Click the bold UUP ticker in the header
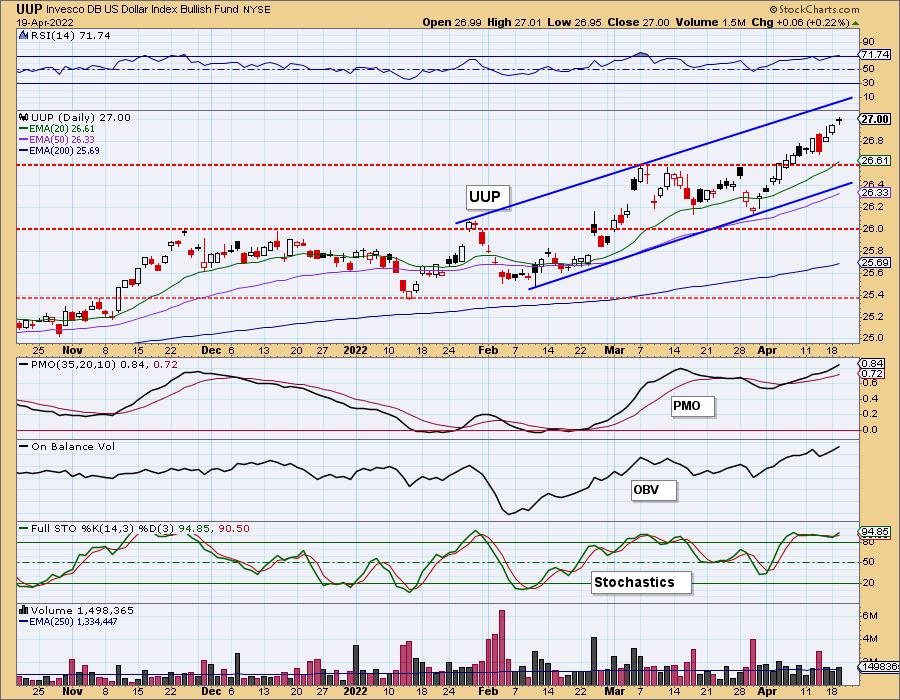The height and width of the screenshot is (700, 900). [29, 9]
